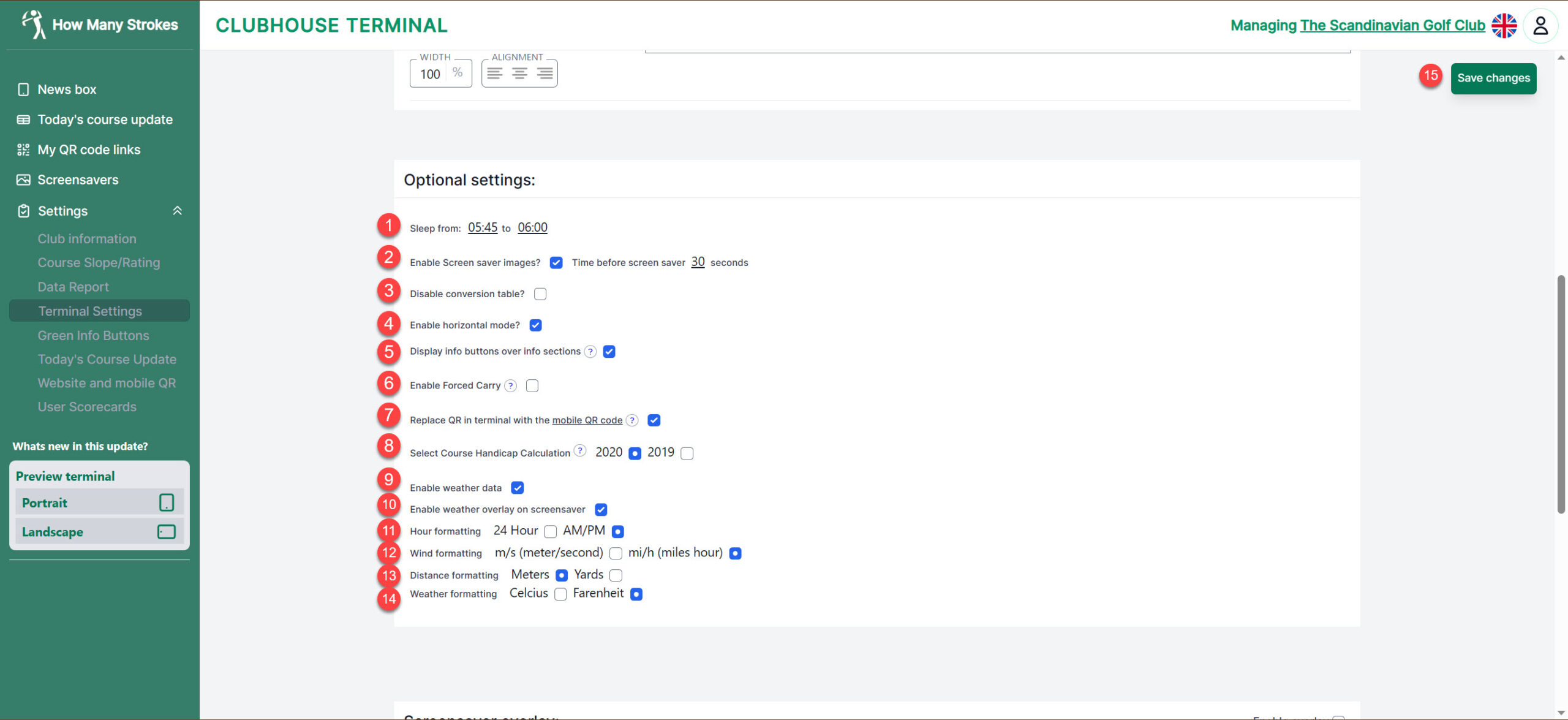Open help for Course Handicap Calculation
The height and width of the screenshot is (720, 1568).
pyautogui.click(x=580, y=451)
